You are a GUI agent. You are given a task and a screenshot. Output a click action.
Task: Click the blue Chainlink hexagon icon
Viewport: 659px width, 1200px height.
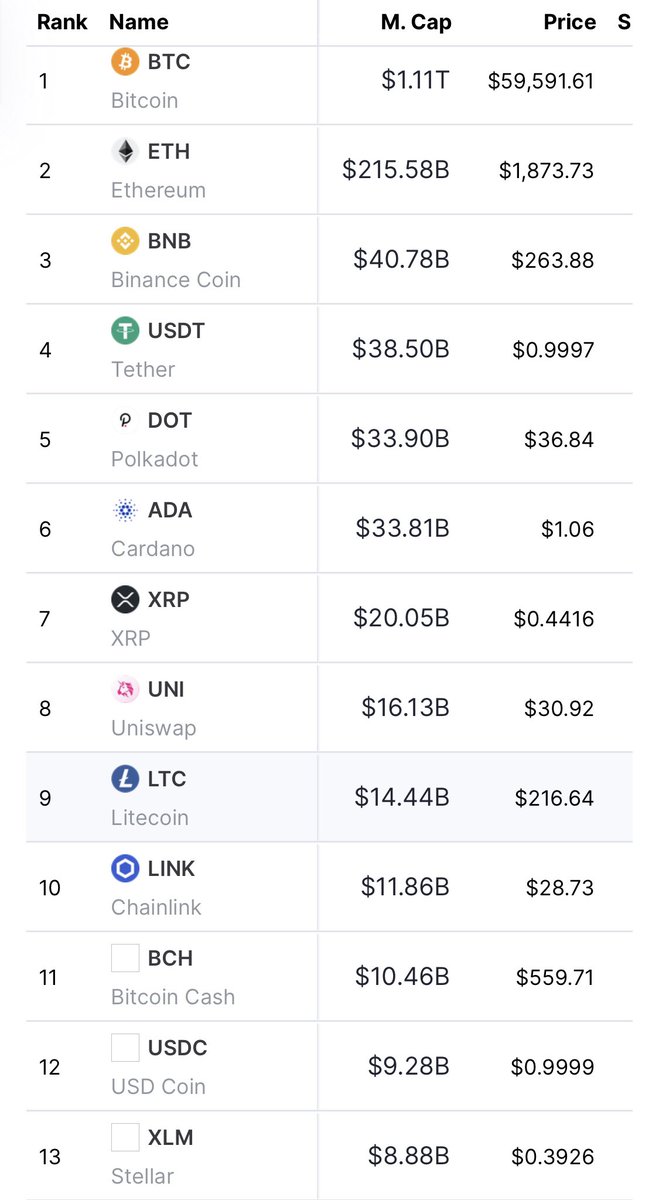[x=125, y=869]
